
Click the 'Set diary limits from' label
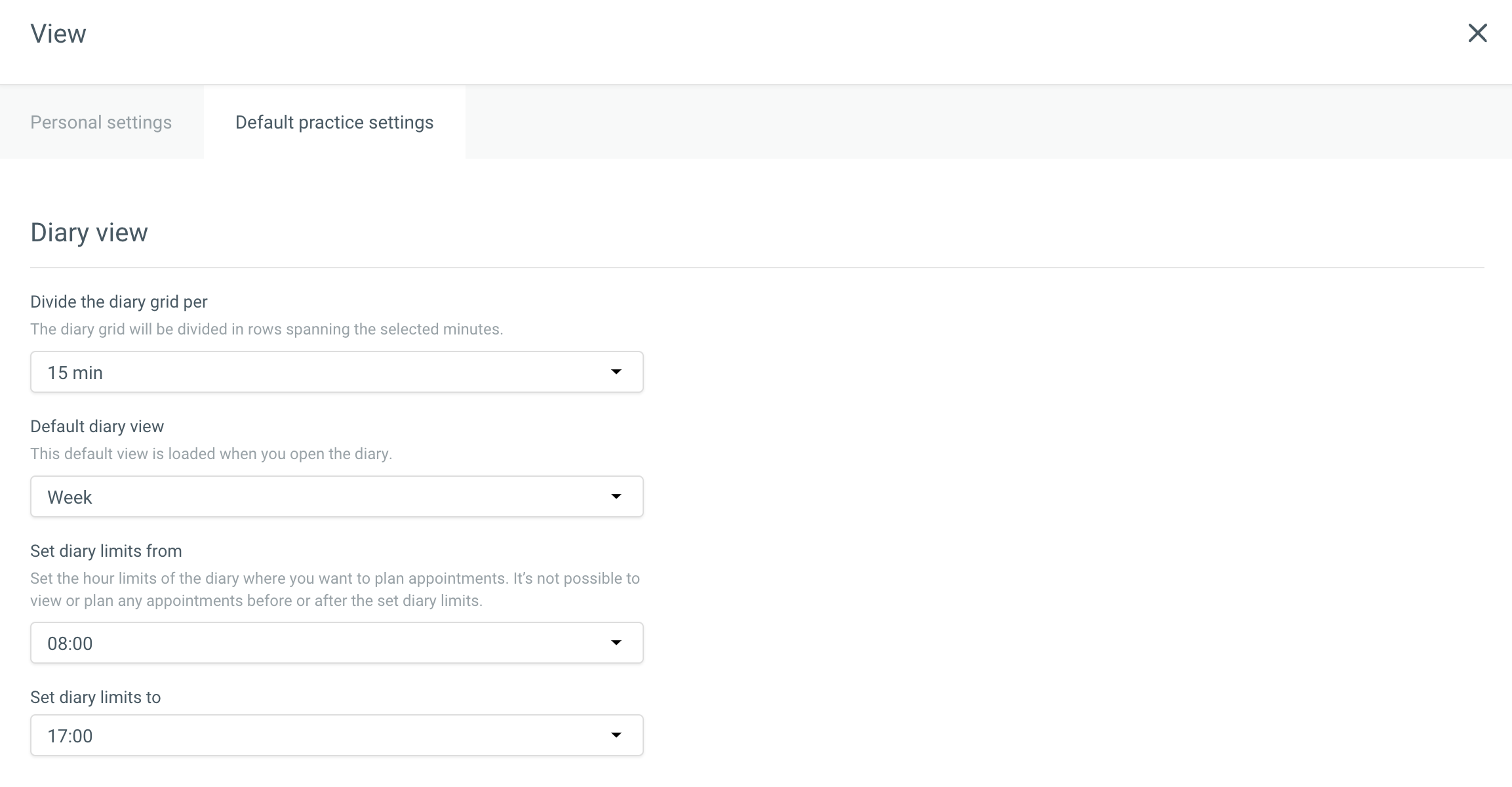[106, 551]
